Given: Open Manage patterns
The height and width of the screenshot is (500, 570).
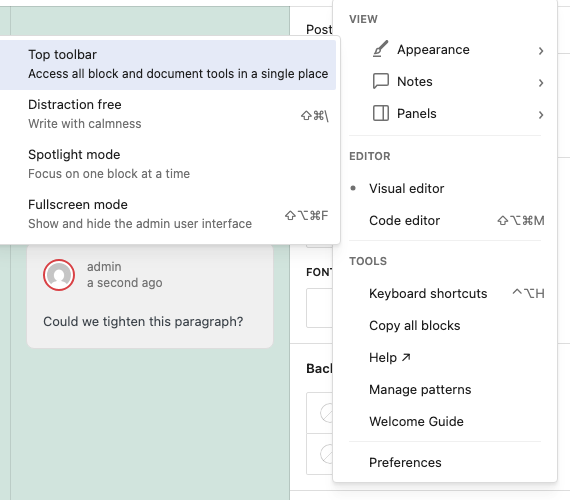Looking at the screenshot, I should 445,389.
